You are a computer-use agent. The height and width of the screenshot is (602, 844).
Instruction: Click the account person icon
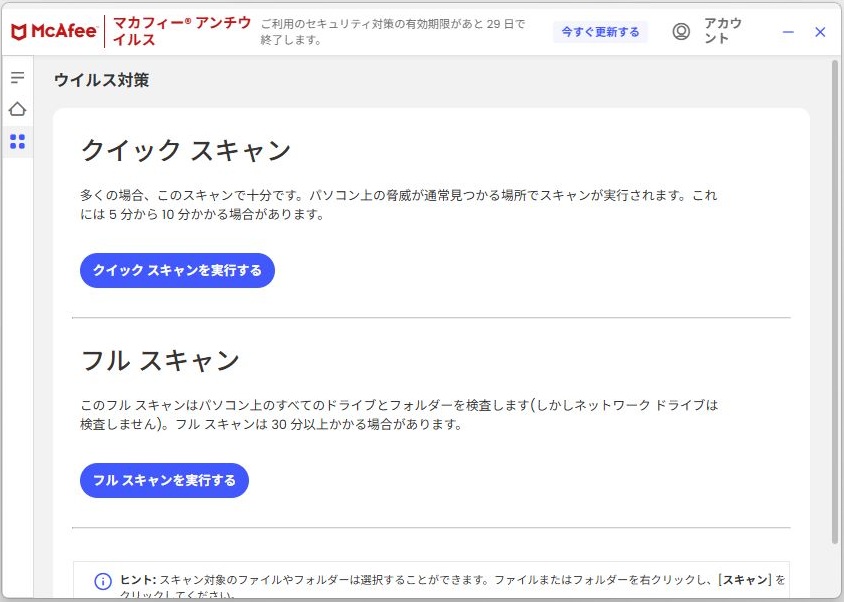point(681,32)
